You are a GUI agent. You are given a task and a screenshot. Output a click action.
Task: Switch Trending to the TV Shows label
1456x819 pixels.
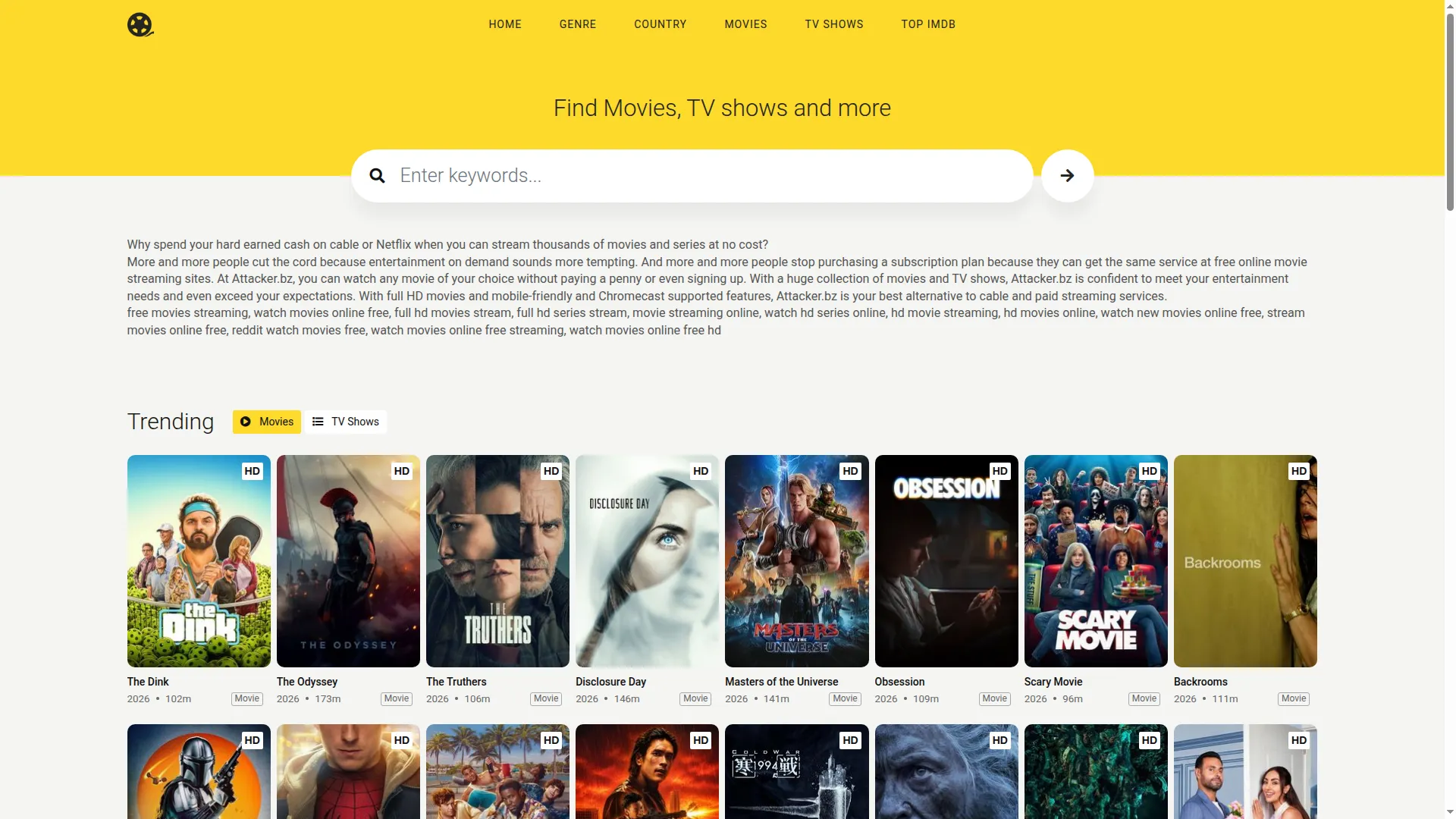coord(355,422)
